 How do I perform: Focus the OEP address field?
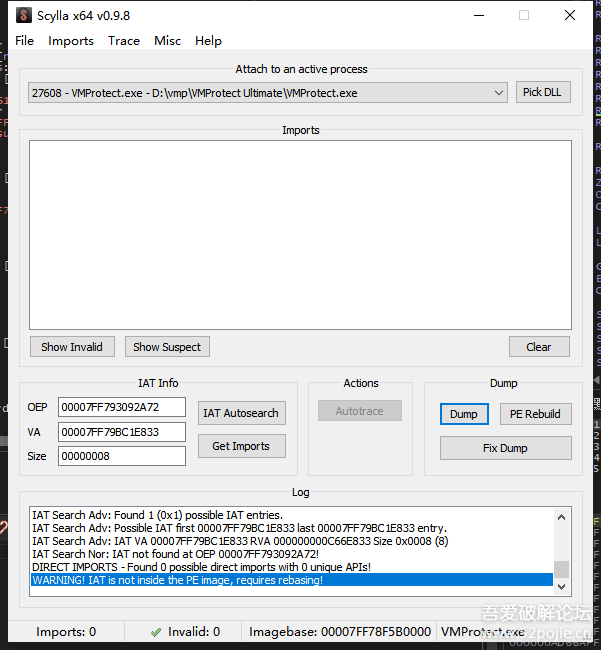(x=122, y=407)
